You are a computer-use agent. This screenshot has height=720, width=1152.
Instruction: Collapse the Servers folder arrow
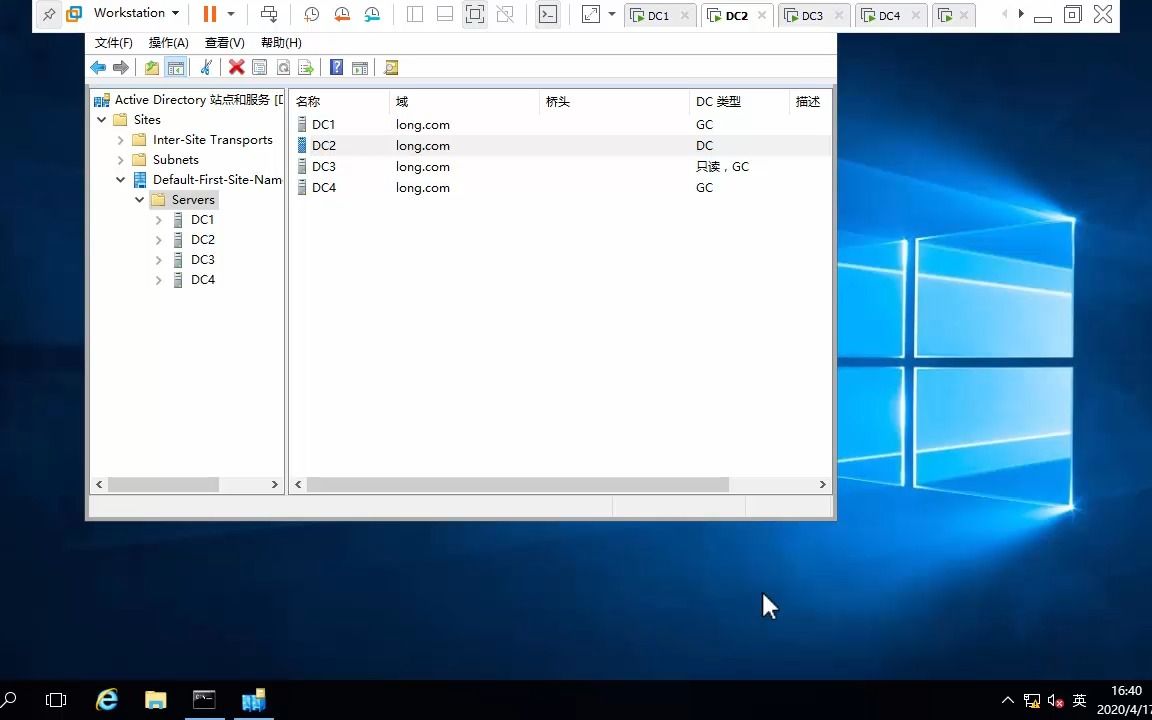(x=140, y=199)
